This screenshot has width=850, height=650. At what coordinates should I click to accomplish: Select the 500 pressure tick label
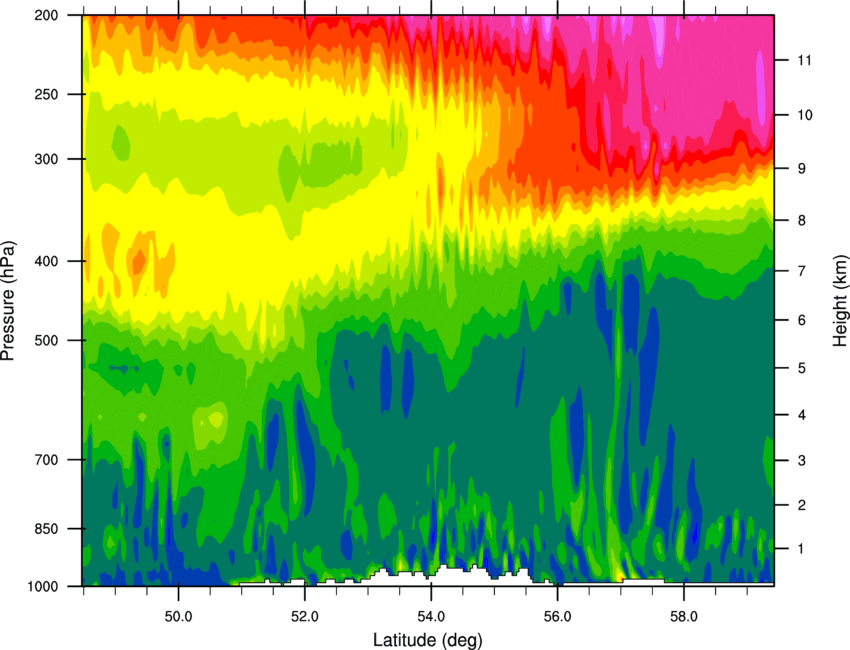tap(46, 340)
